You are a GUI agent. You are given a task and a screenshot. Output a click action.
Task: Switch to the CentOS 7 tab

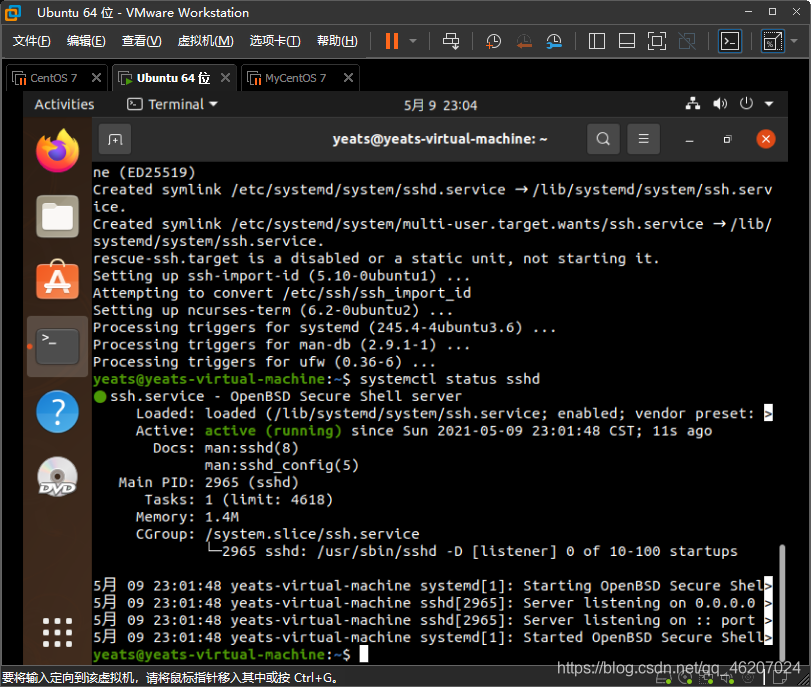pyautogui.click(x=53, y=78)
